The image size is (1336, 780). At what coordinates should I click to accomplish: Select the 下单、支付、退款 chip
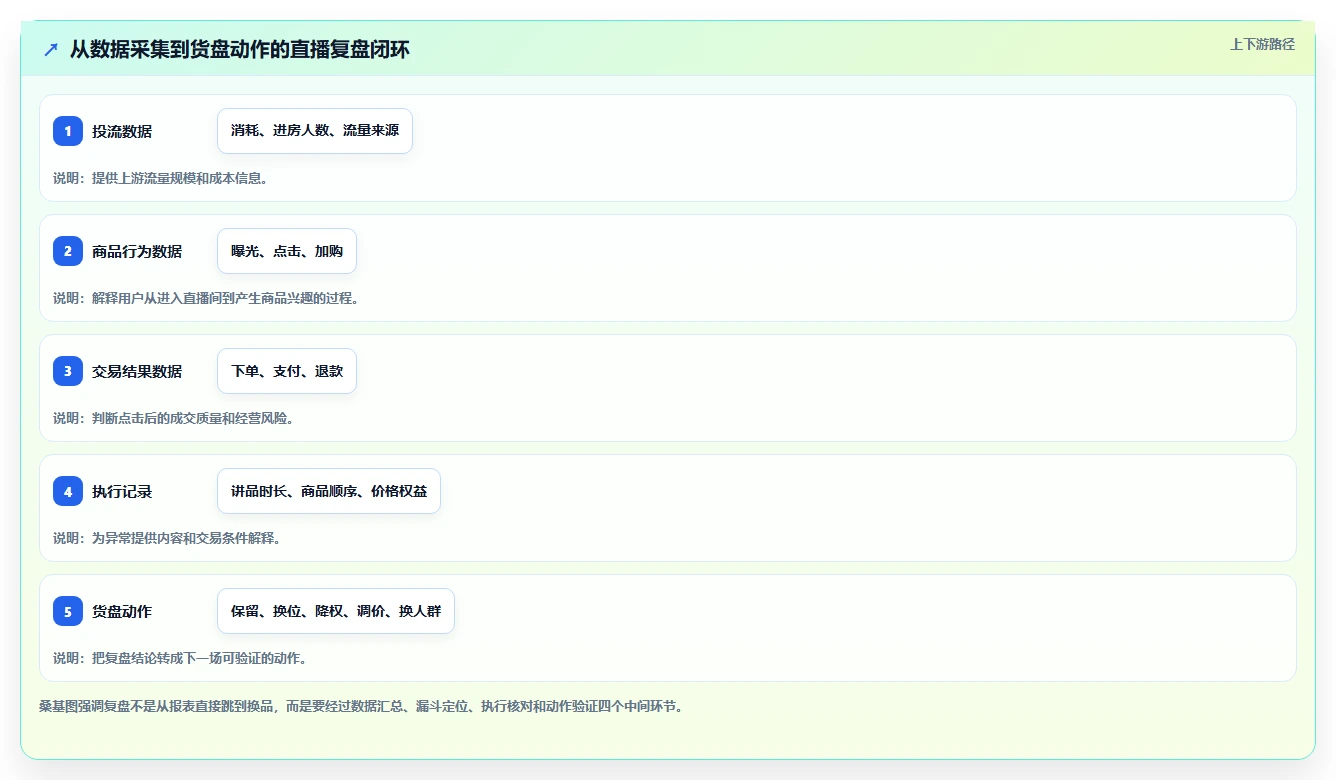tap(287, 371)
